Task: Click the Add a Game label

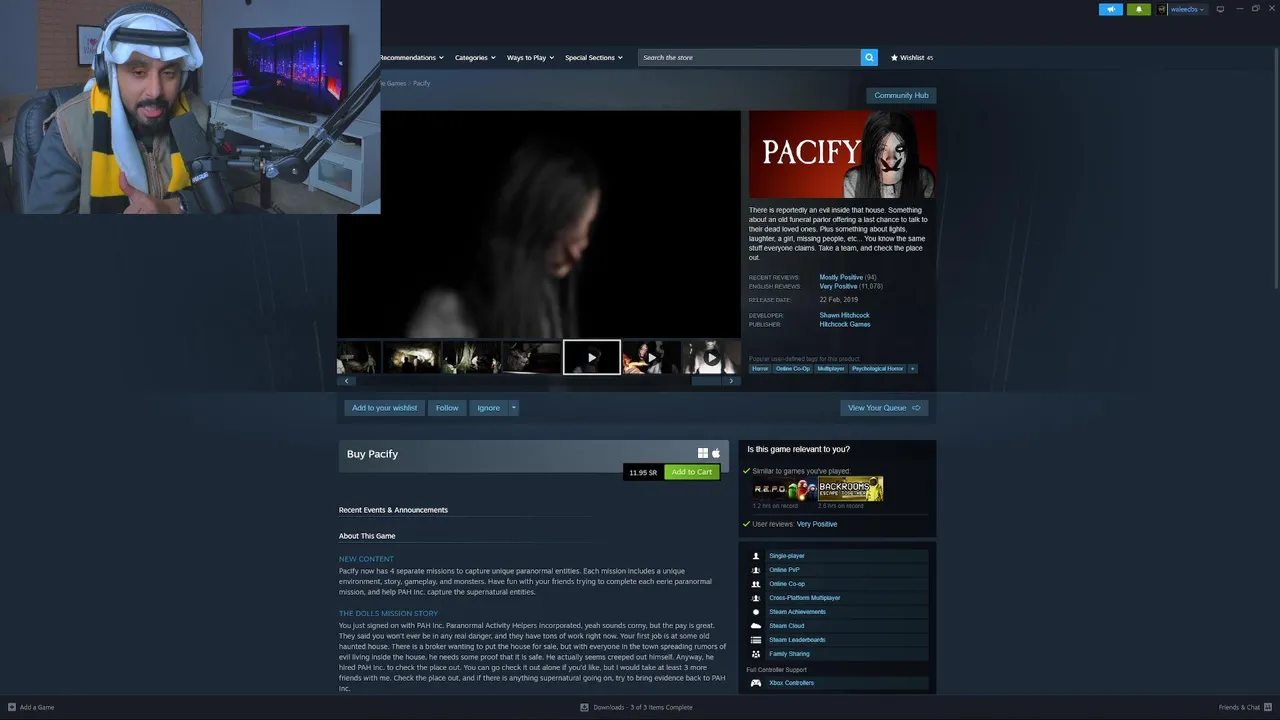Action: [37, 707]
